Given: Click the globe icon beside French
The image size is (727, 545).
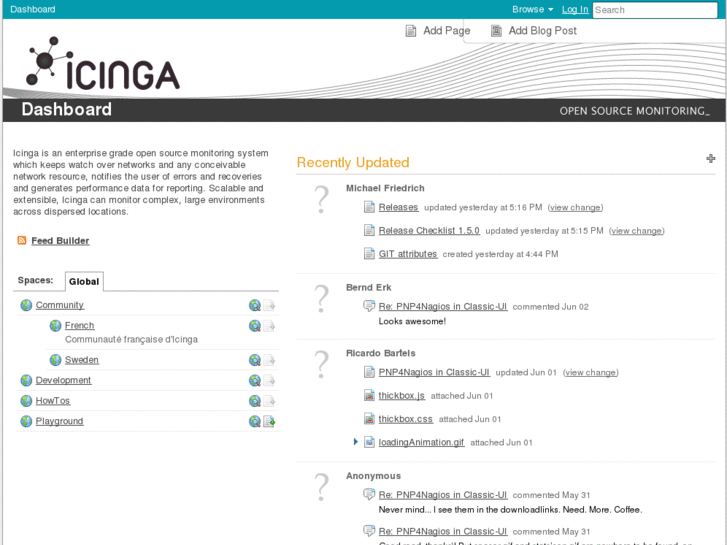Looking at the screenshot, I should tap(55, 326).
